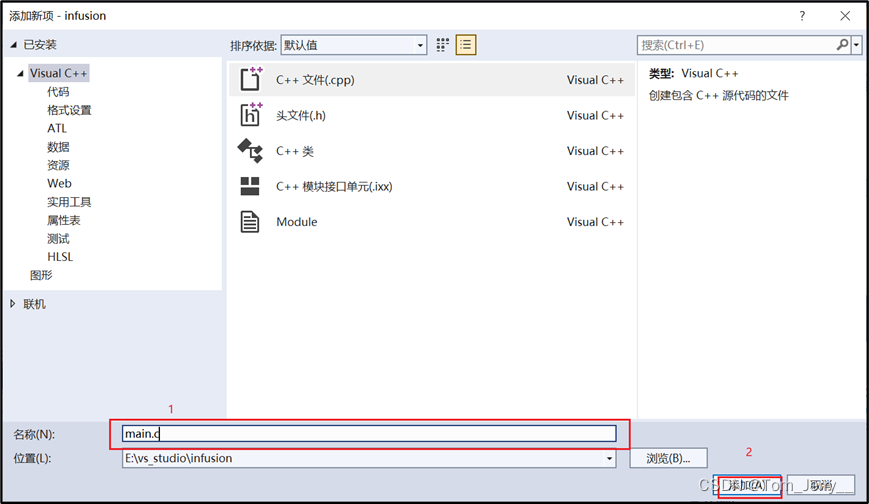Select the 代码 category
The height and width of the screenshot is (504, 869).
coord(58,91)
